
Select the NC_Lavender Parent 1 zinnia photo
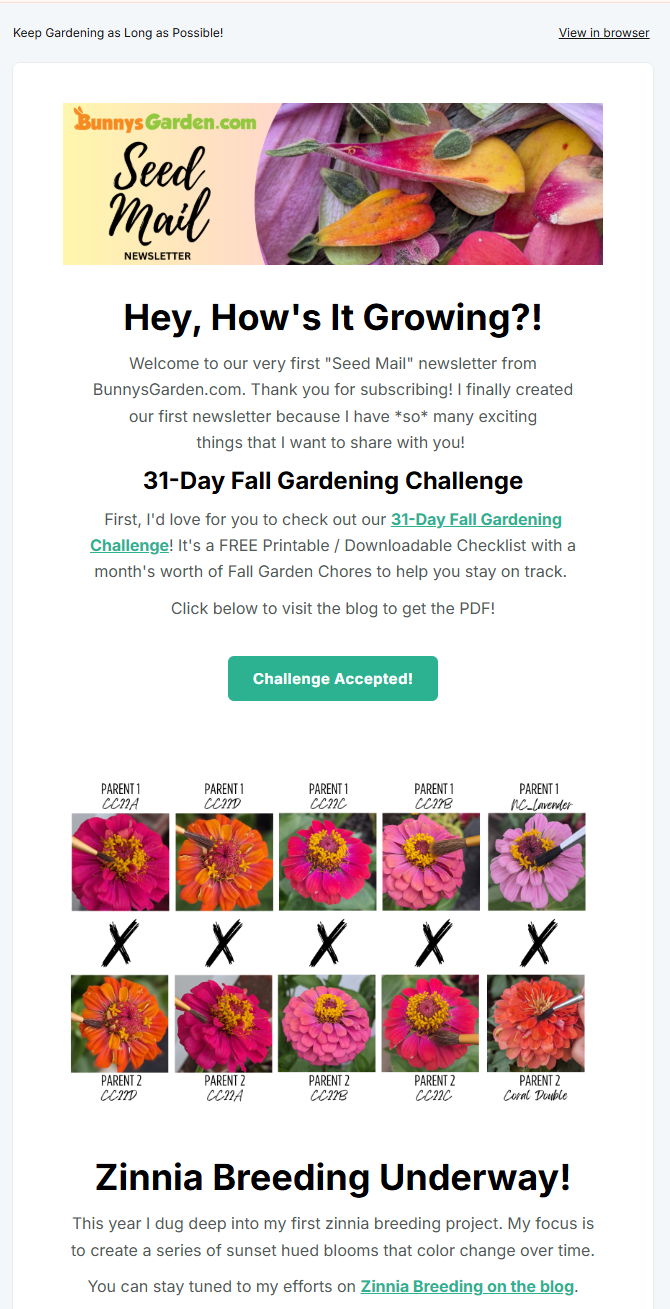pyautogui.click(x=537, y=861)
